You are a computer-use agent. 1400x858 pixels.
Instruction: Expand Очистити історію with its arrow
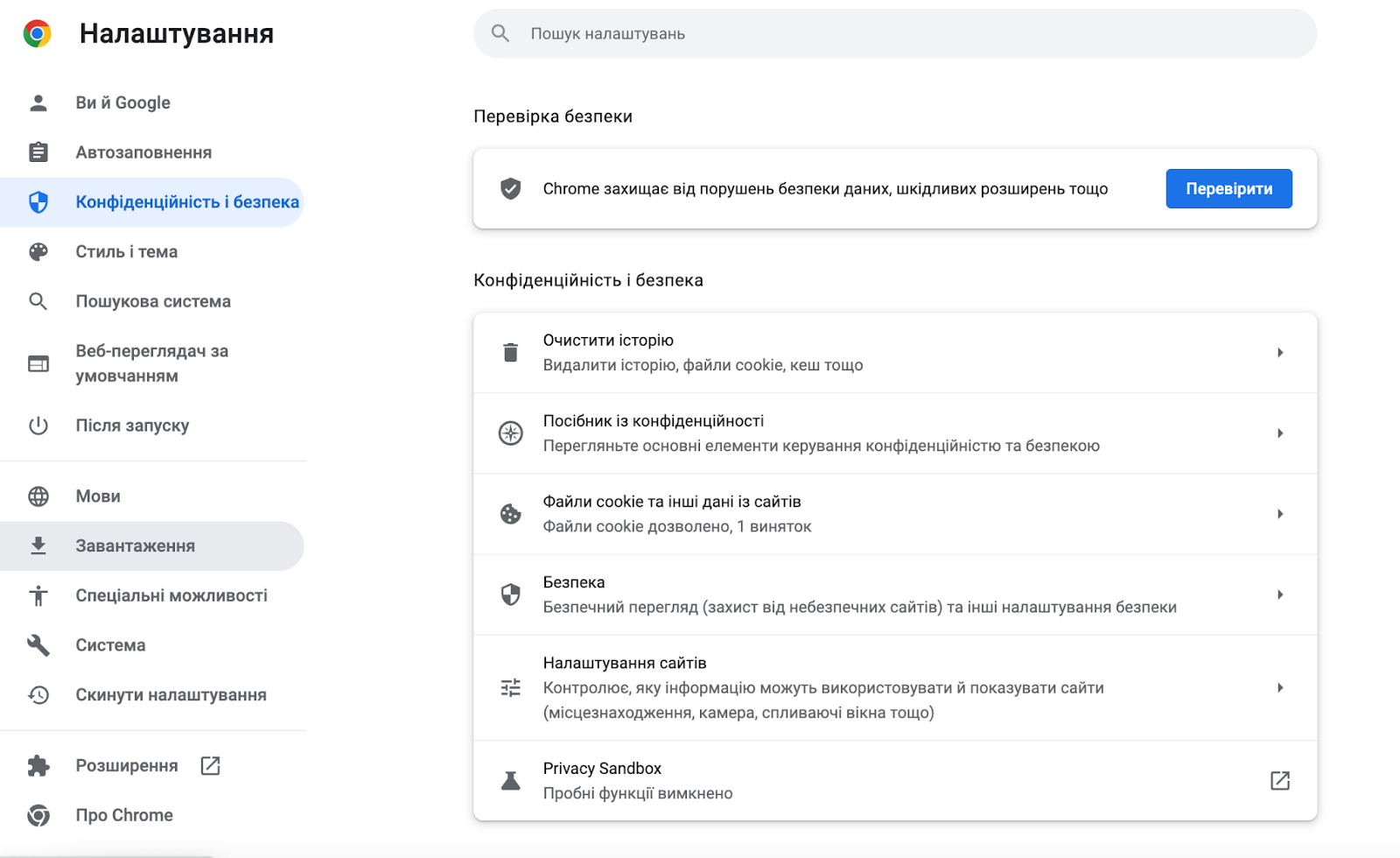click(1280, 353)
